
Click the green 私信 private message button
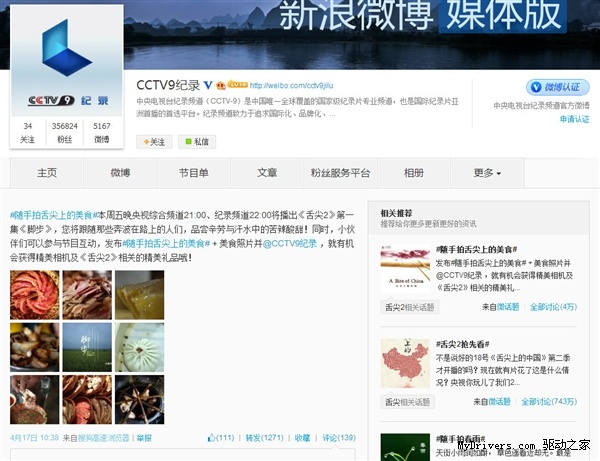[x=196, y=142]
